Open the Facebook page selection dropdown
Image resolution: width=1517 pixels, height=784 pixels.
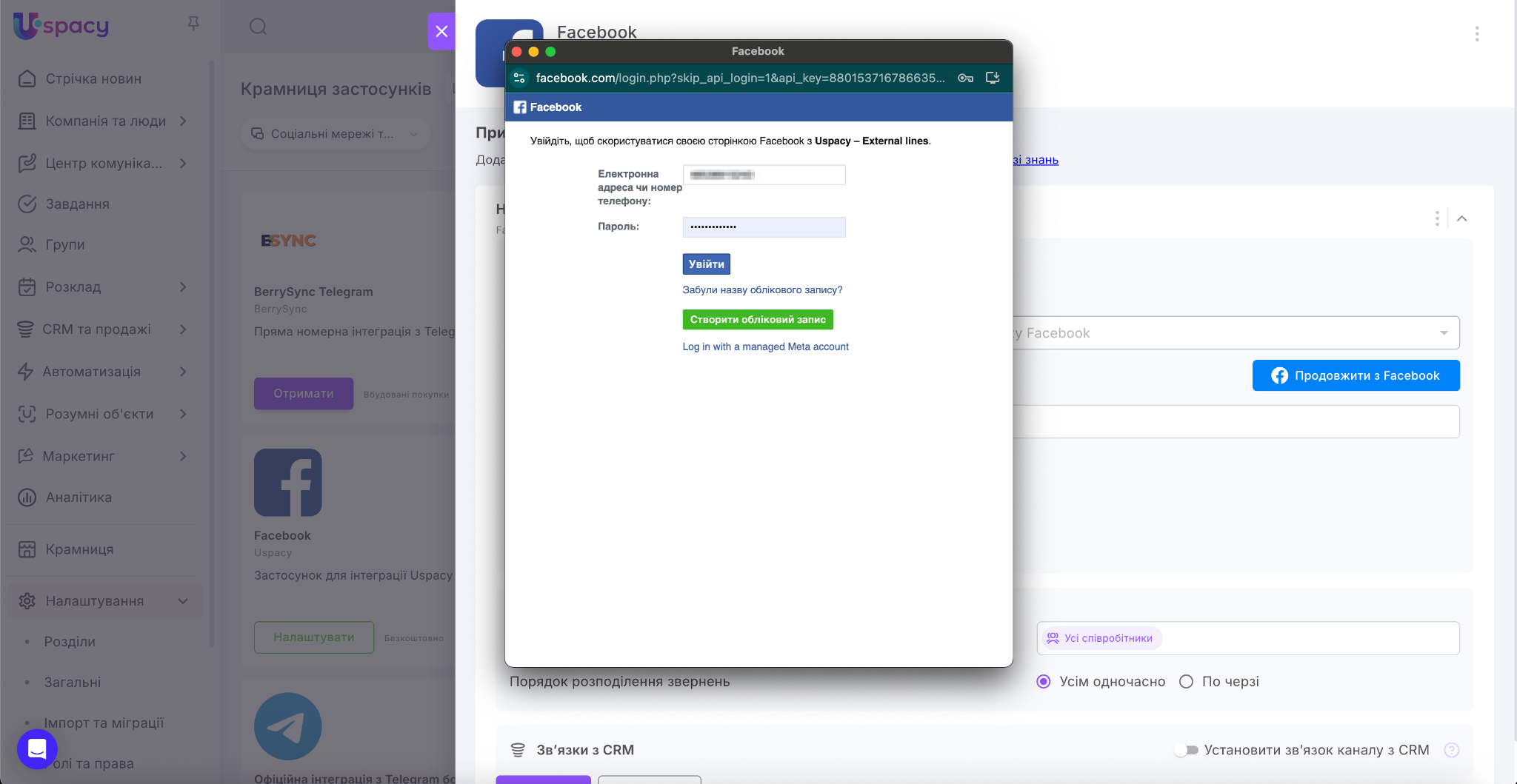pyautogui.click(x=1443, y=333)
